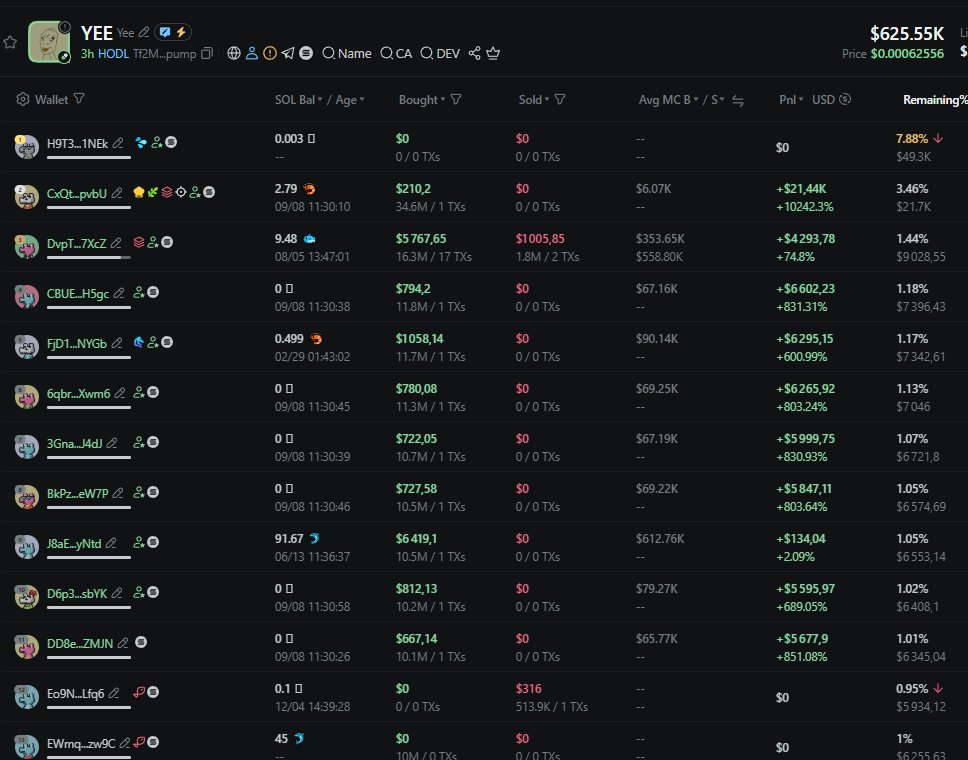
Task: Open Wallet column settings gear
Action: tap(23, 99)
